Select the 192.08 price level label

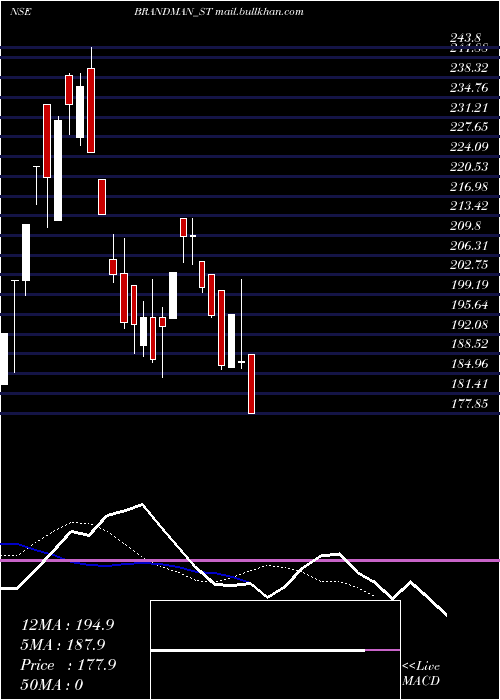pos(469,324)
